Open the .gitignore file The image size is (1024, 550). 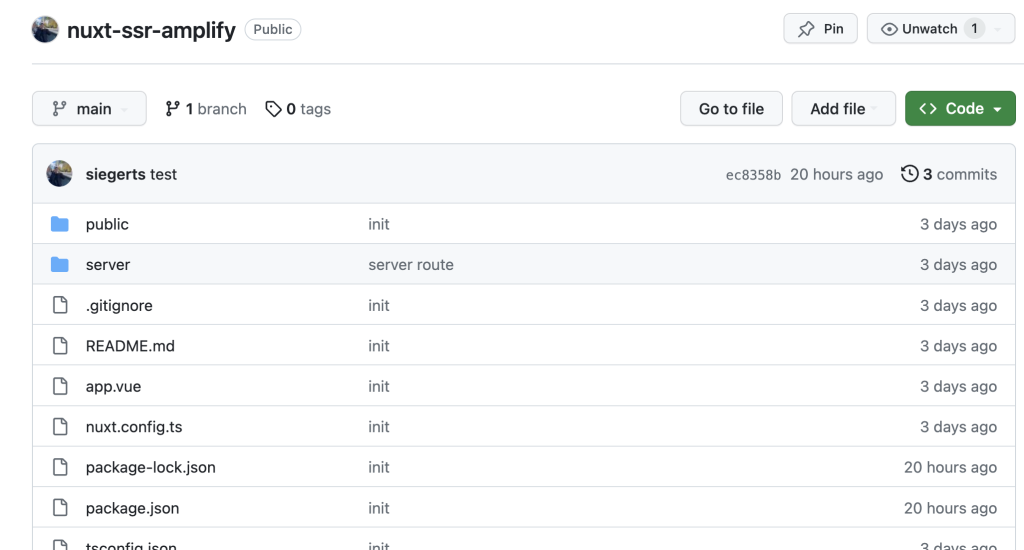click(119, 306)
